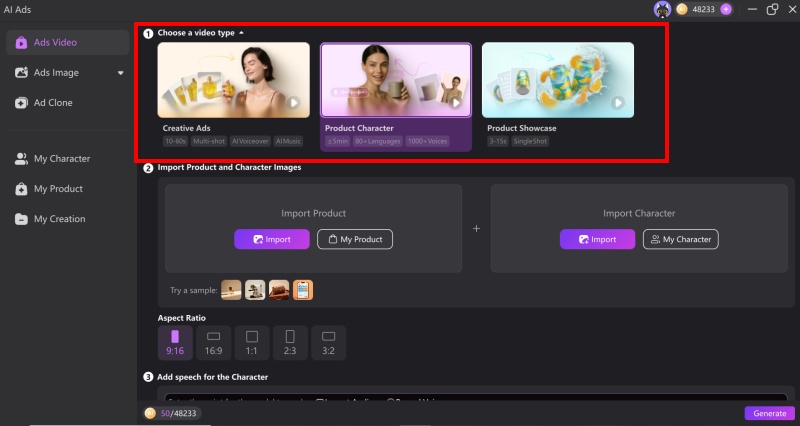
Task: Click the AI Music tag
Action: click(288, 141)
